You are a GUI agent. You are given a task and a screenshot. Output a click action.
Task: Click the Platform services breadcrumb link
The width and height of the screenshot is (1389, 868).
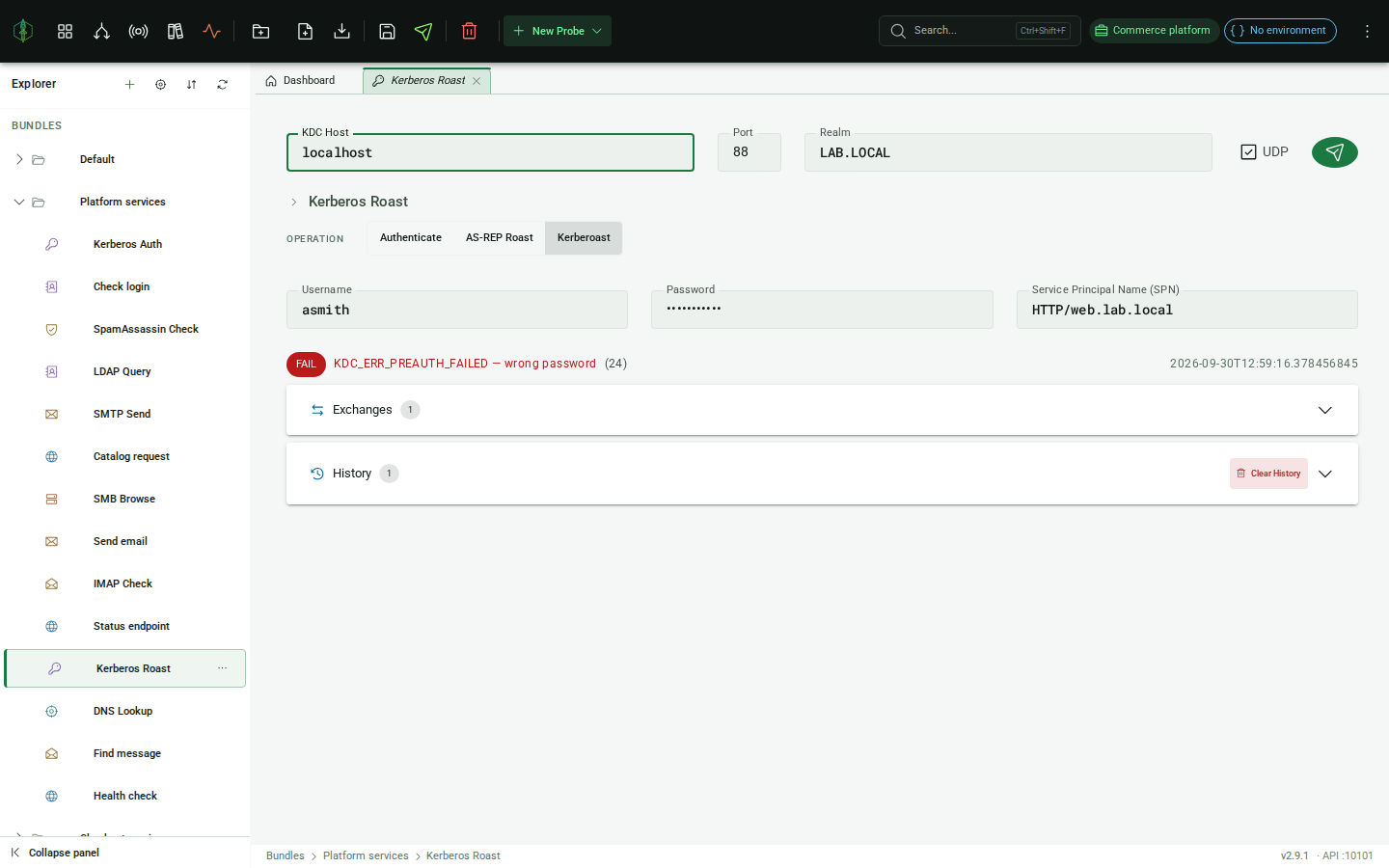pyautogui.click(x=366, y=855)
